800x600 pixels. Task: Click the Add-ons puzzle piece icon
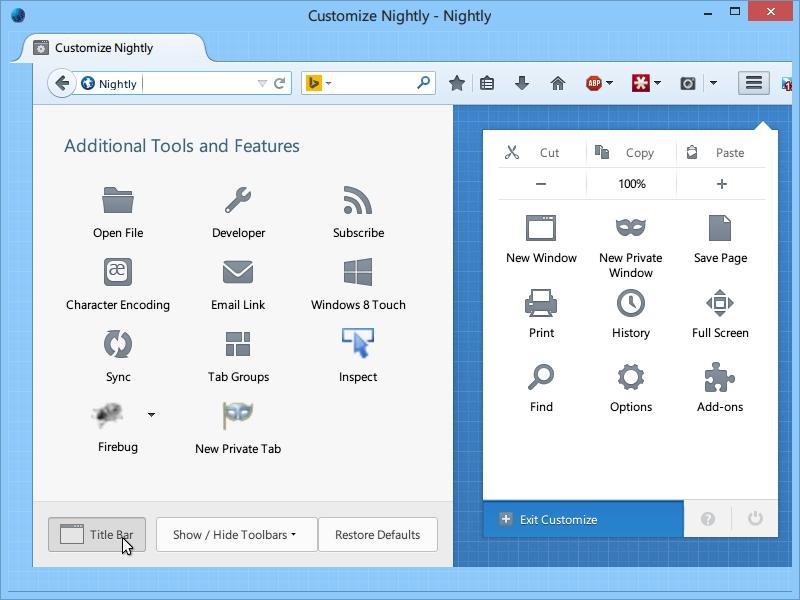[719, 378]
